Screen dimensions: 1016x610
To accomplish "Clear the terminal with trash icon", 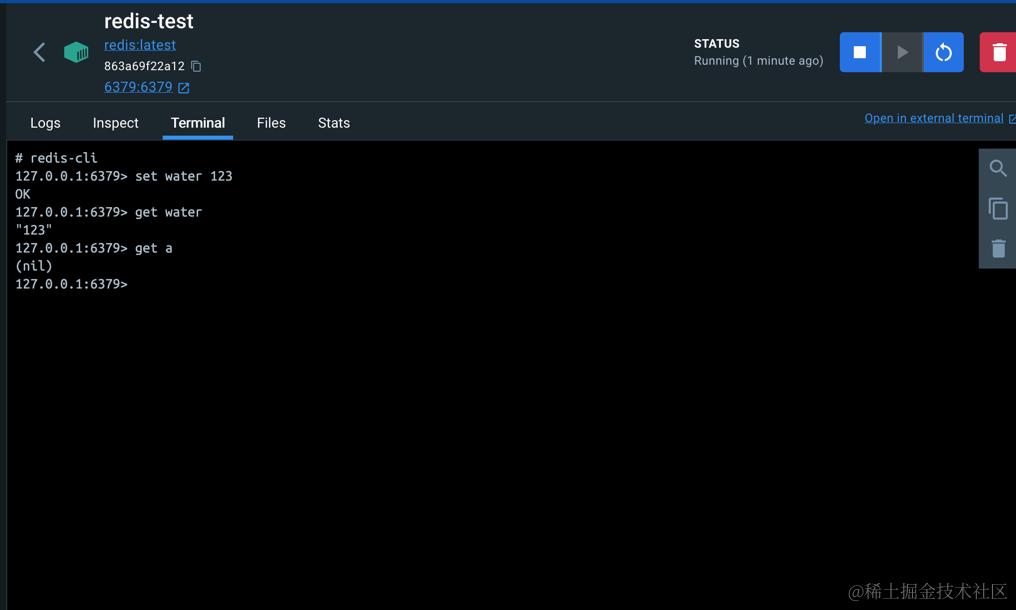I will [998, 248].
